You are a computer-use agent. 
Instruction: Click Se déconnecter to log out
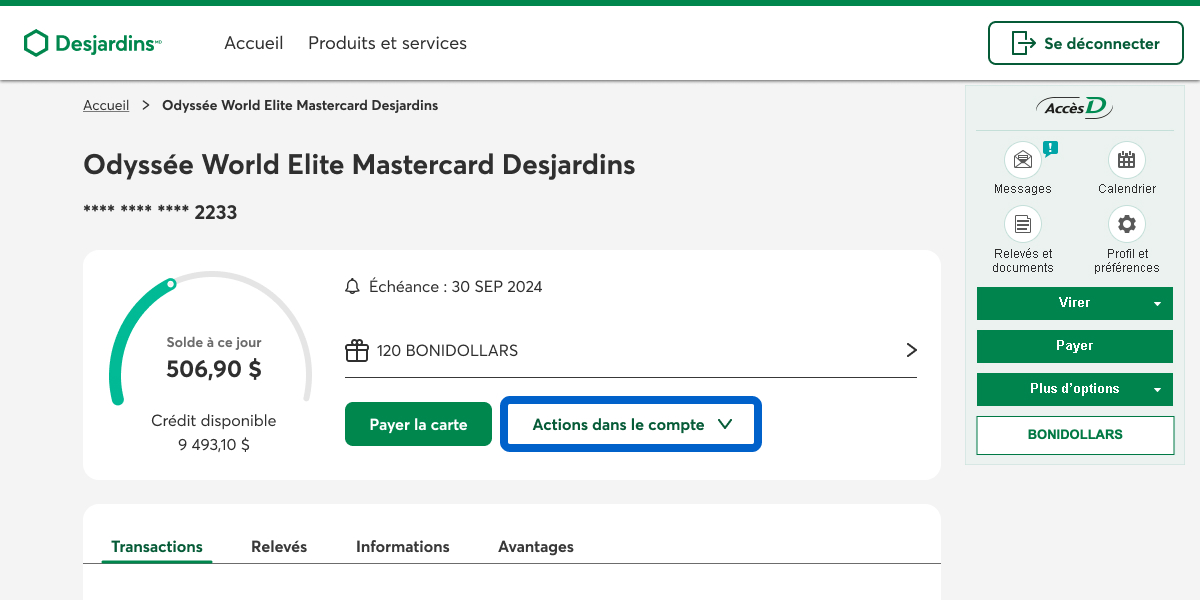pyautogui.click(x=1085, y=43)
